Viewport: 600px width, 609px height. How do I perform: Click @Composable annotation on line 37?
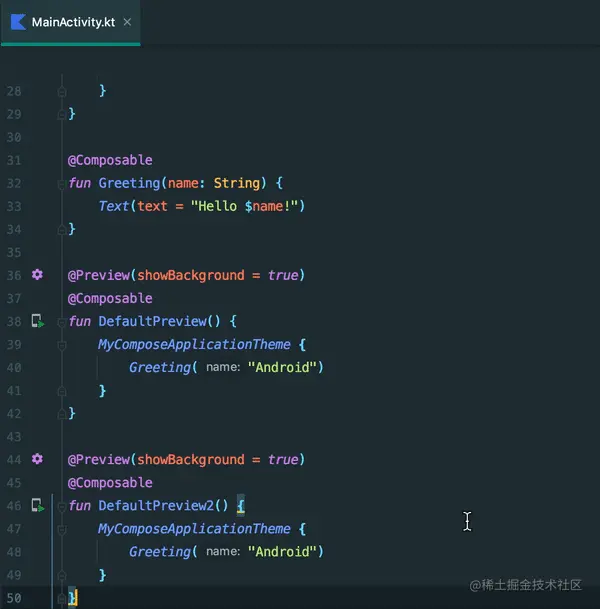110,298
